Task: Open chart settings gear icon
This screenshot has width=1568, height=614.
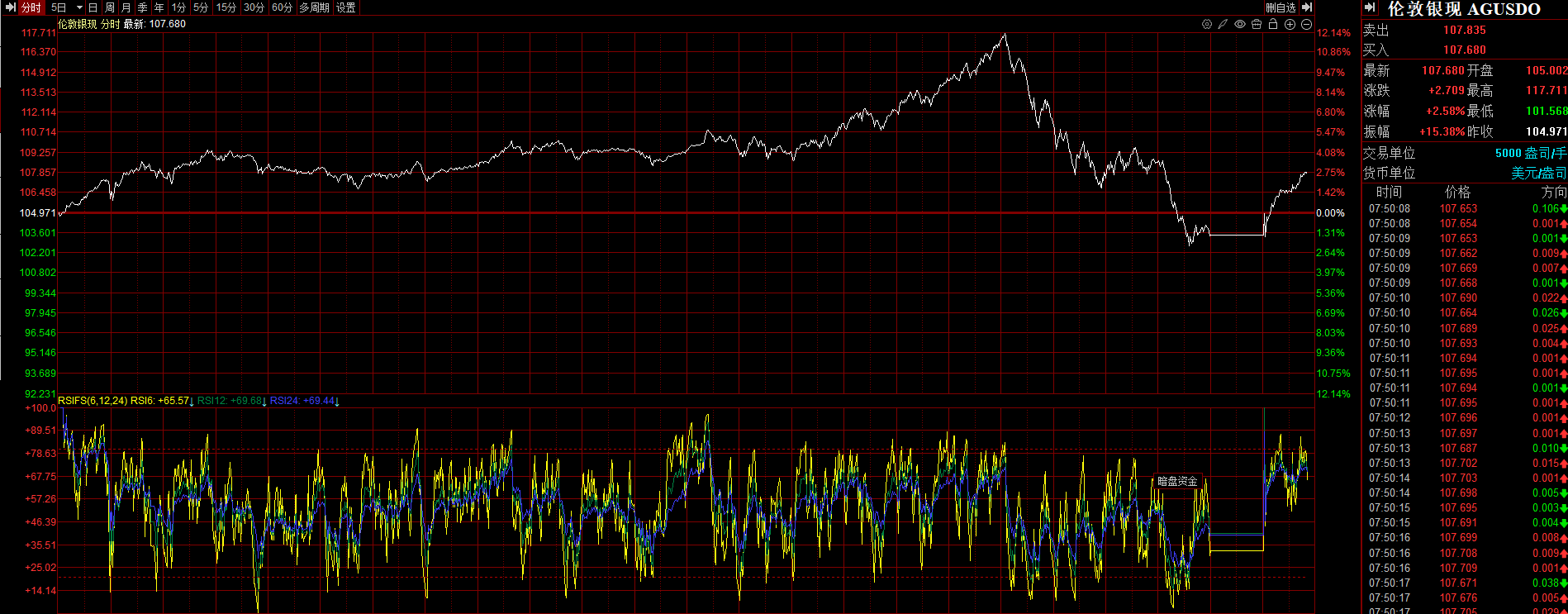Action: (x=1207, y=25)
